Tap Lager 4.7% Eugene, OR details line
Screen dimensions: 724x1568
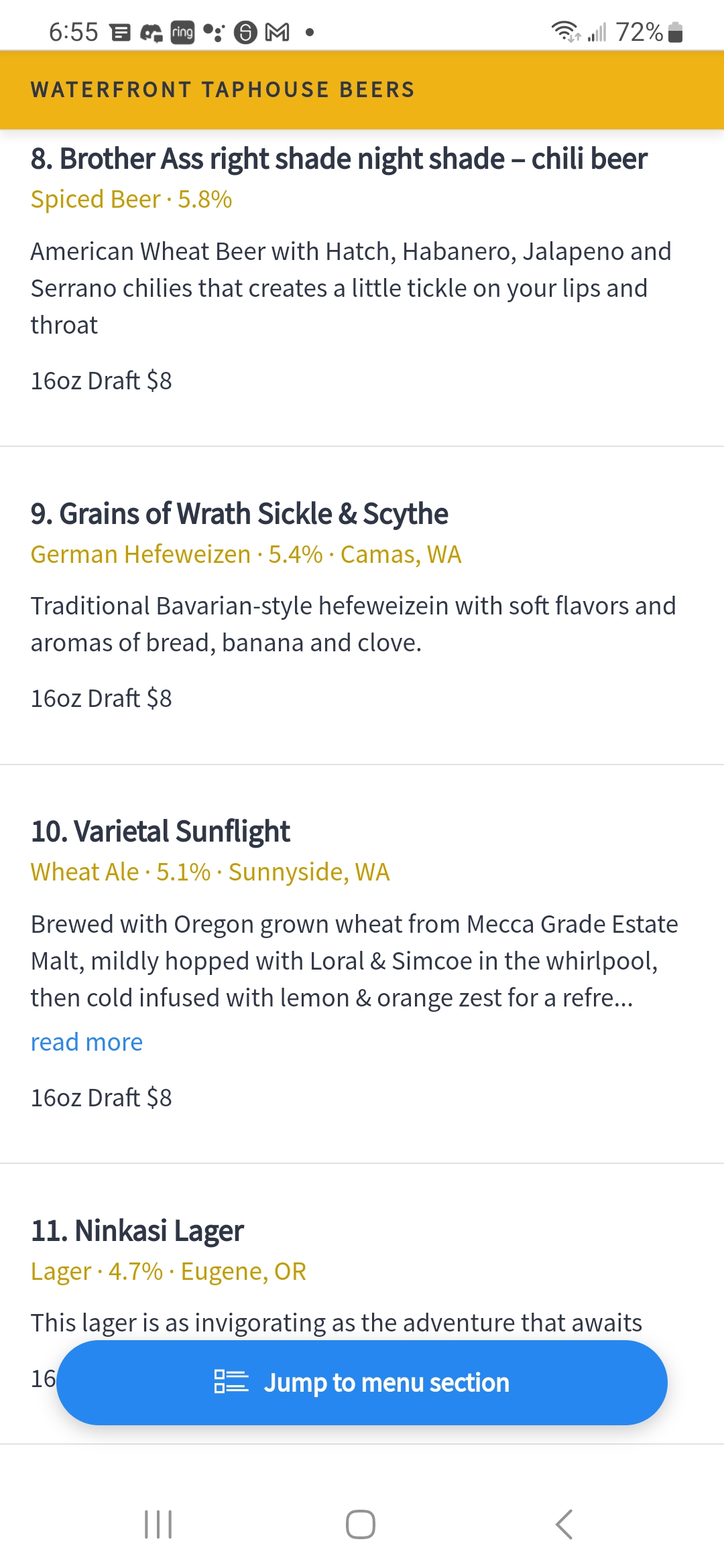coord(168,1272)
